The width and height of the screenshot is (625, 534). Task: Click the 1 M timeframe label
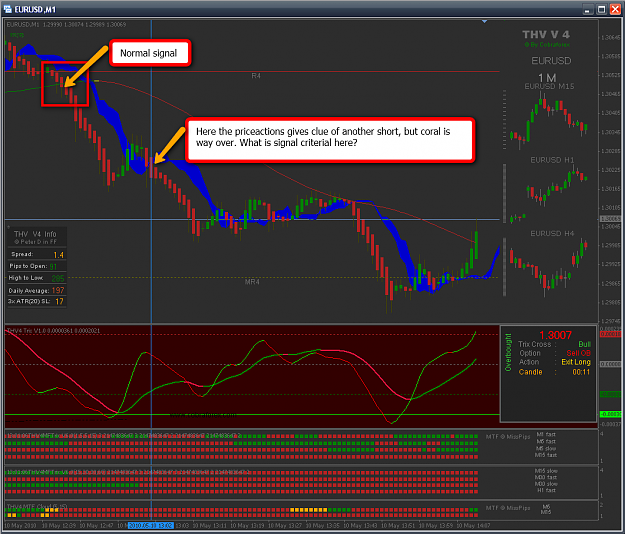547,77
